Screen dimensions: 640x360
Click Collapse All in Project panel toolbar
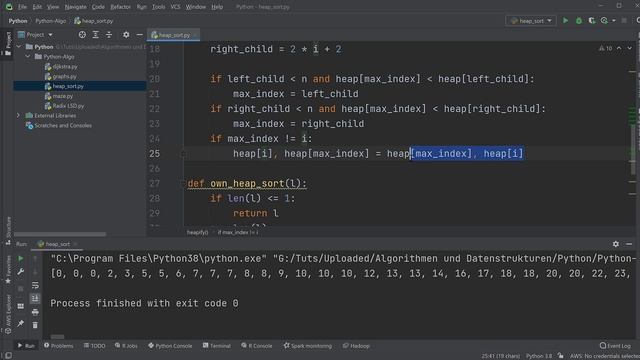point(109,35)
